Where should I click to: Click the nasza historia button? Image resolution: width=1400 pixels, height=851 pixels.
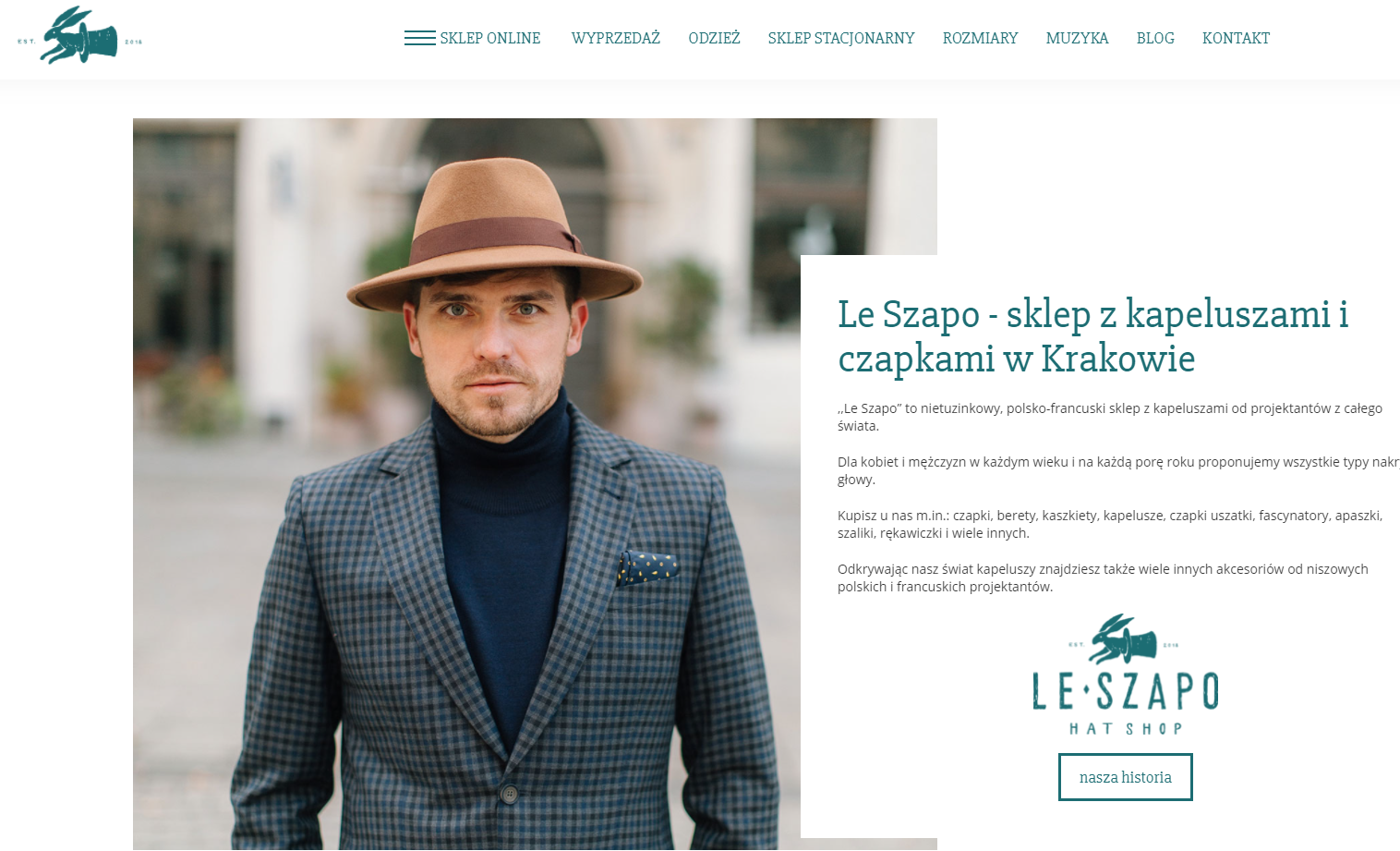click(1126, 777)
